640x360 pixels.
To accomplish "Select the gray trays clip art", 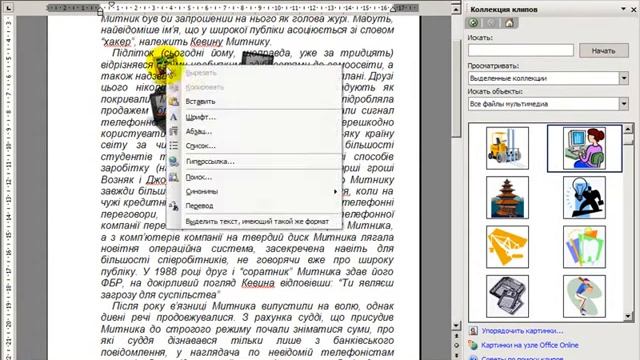I will [507, 296].
